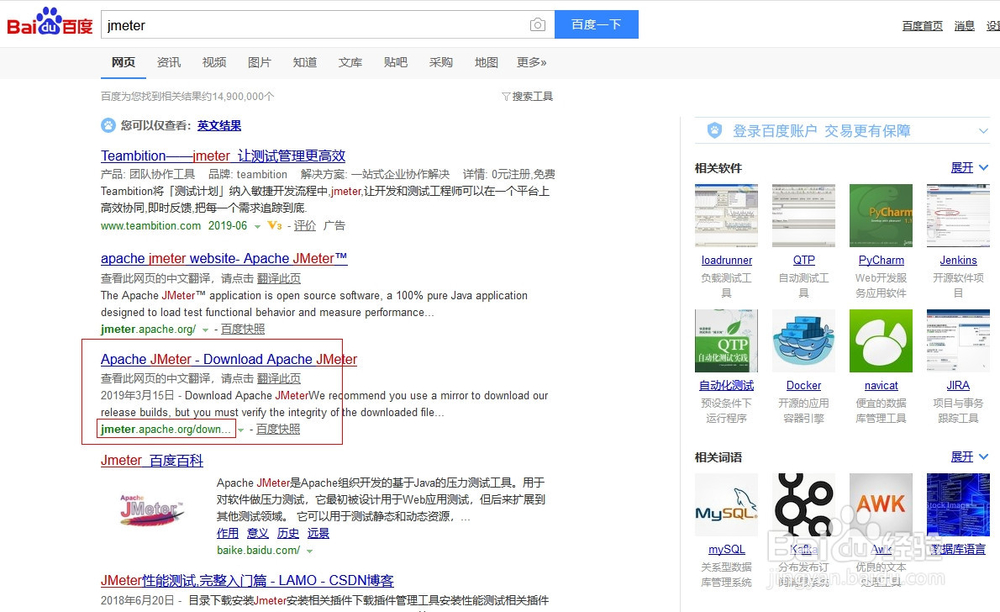
Task: Open dropdown arrow after baike.baidu.com/
Action: pos(310,551)
